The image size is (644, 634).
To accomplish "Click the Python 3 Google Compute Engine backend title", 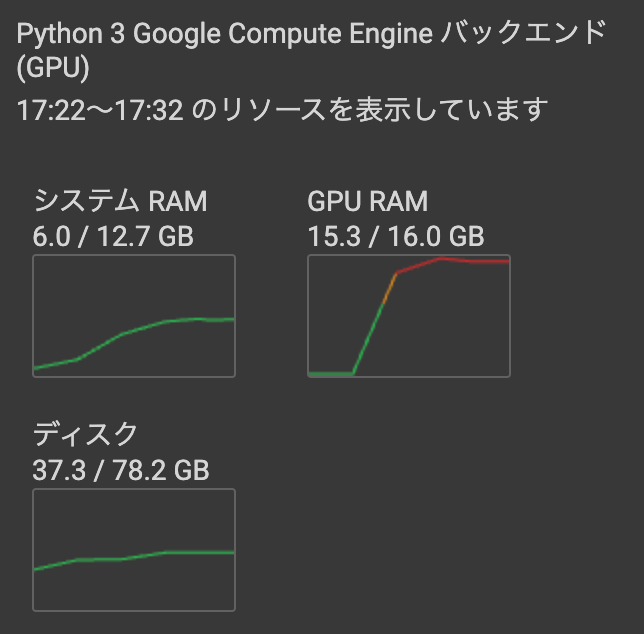I will 310,35.
